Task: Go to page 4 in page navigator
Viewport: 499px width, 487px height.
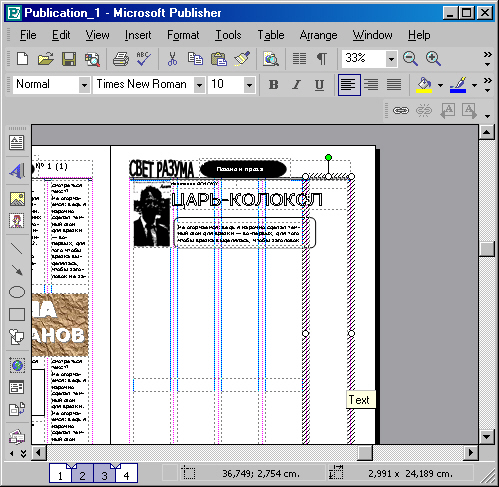Action: tap(126, 474)
